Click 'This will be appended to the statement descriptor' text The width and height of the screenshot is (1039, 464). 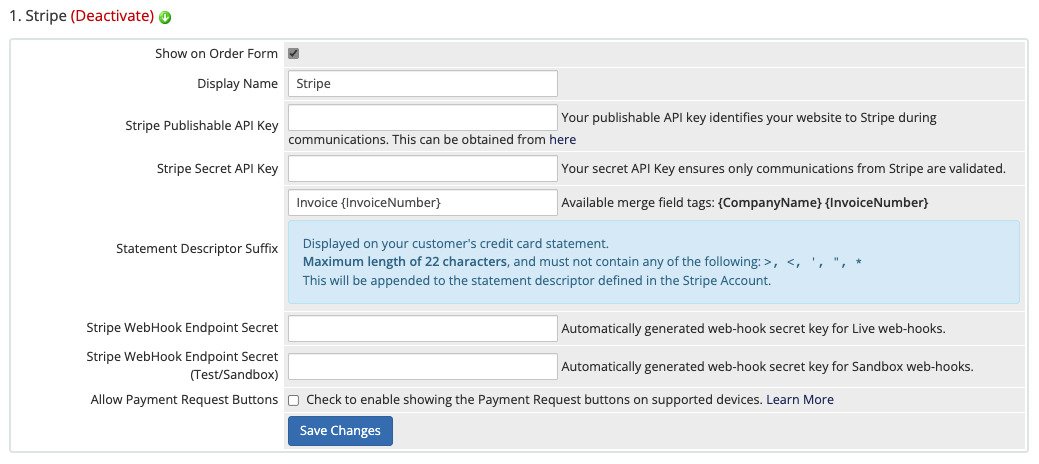click(x=537, y=280)
